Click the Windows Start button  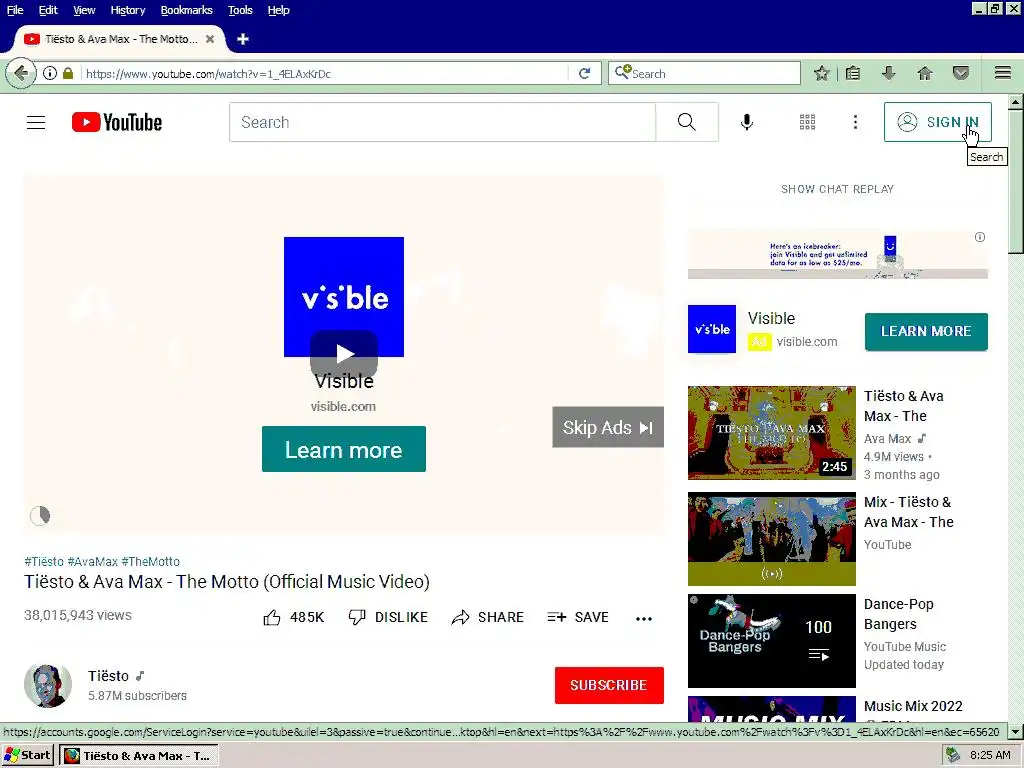27,755
